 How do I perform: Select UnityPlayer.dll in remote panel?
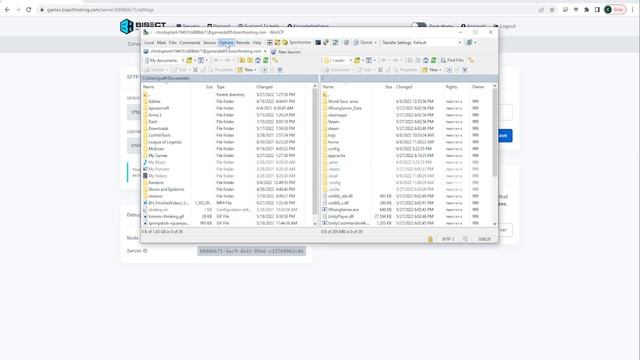pos(340,216)
